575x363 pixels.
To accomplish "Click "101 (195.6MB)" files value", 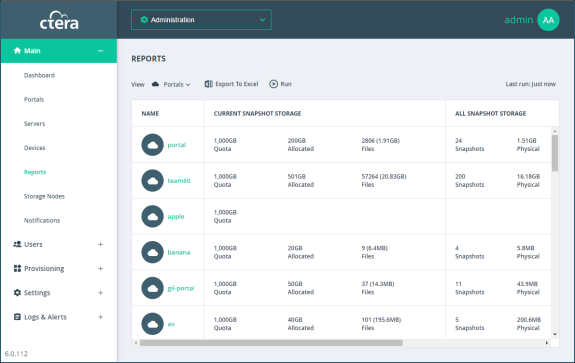I will pos(381,320).
